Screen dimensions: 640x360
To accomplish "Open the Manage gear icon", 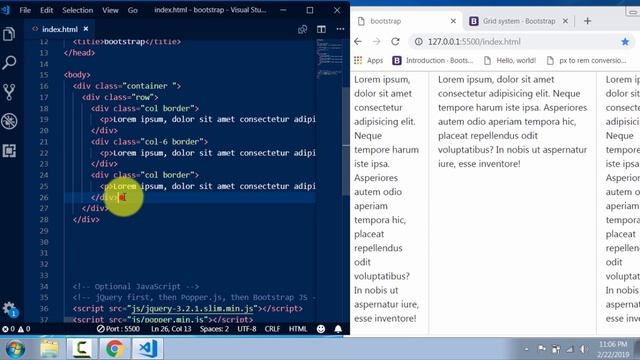I will click(9, 309).
